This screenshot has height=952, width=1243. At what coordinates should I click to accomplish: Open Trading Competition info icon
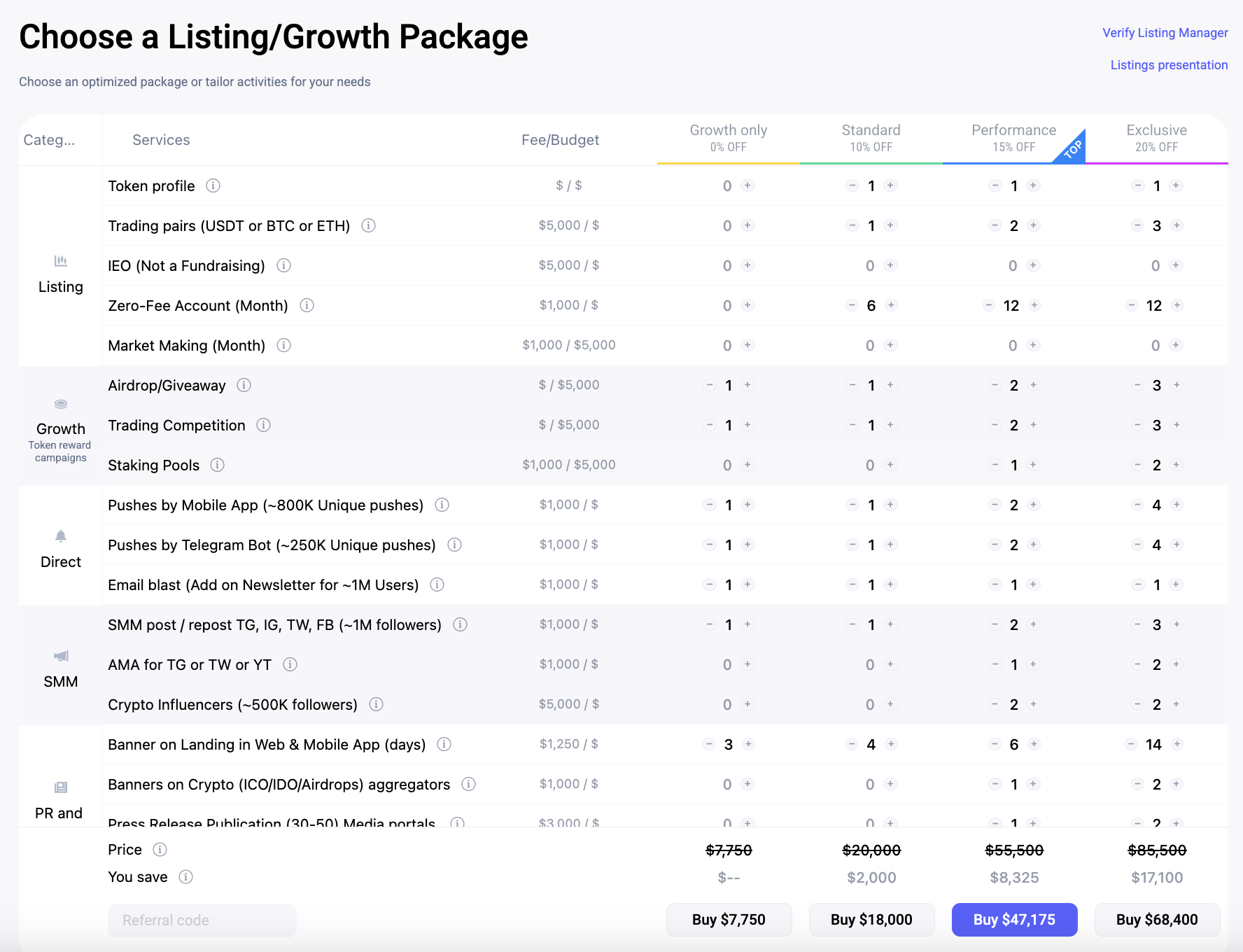[263, 425]
